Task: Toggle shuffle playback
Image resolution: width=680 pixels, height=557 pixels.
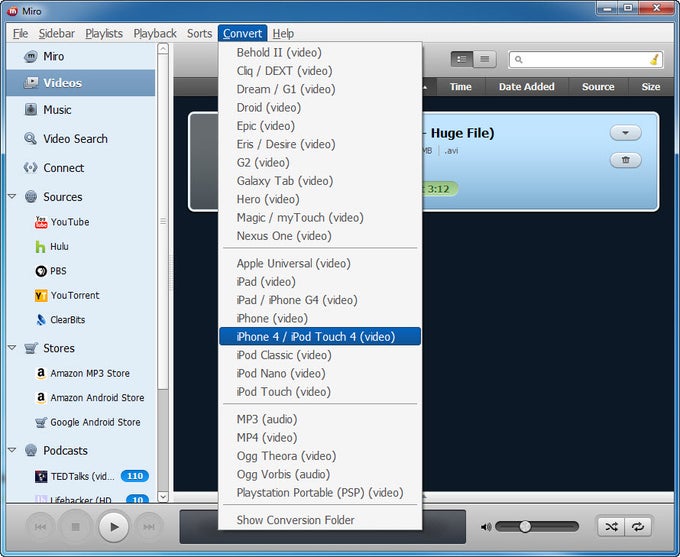Action: (x=611, y=527)
